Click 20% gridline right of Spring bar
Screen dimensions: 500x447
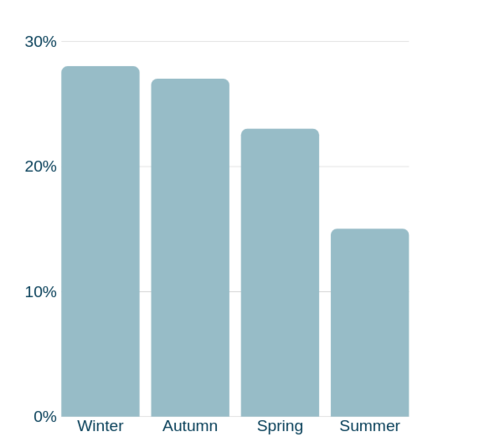point(364,166)
